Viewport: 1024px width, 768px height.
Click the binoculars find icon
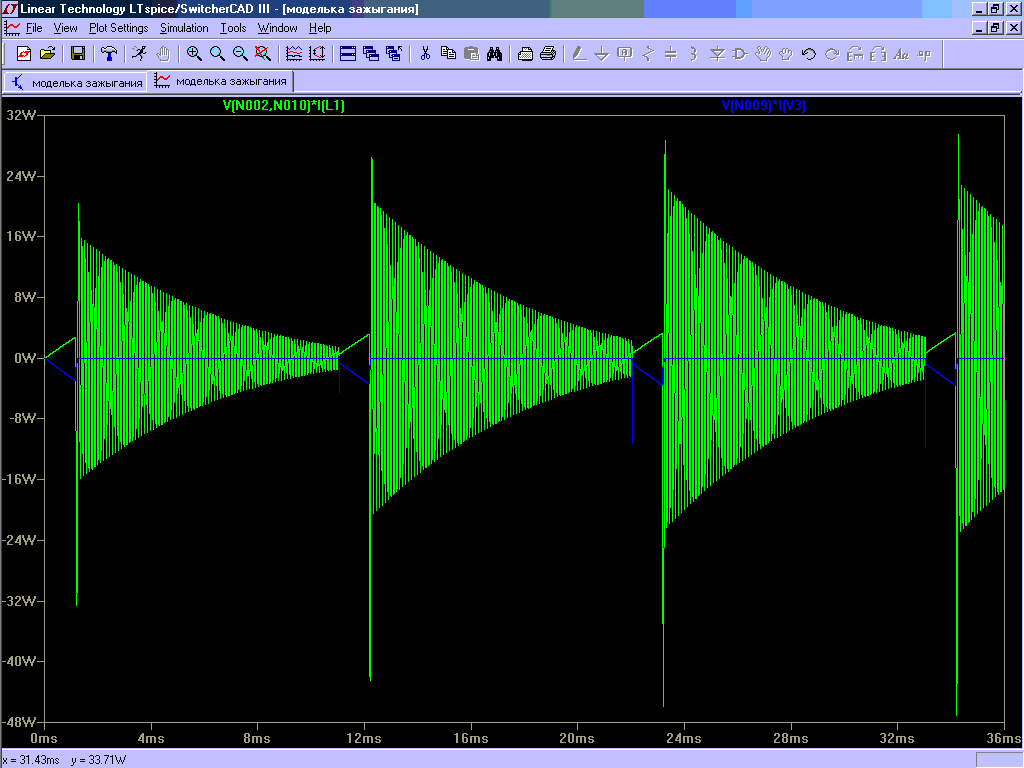[494, 53]
